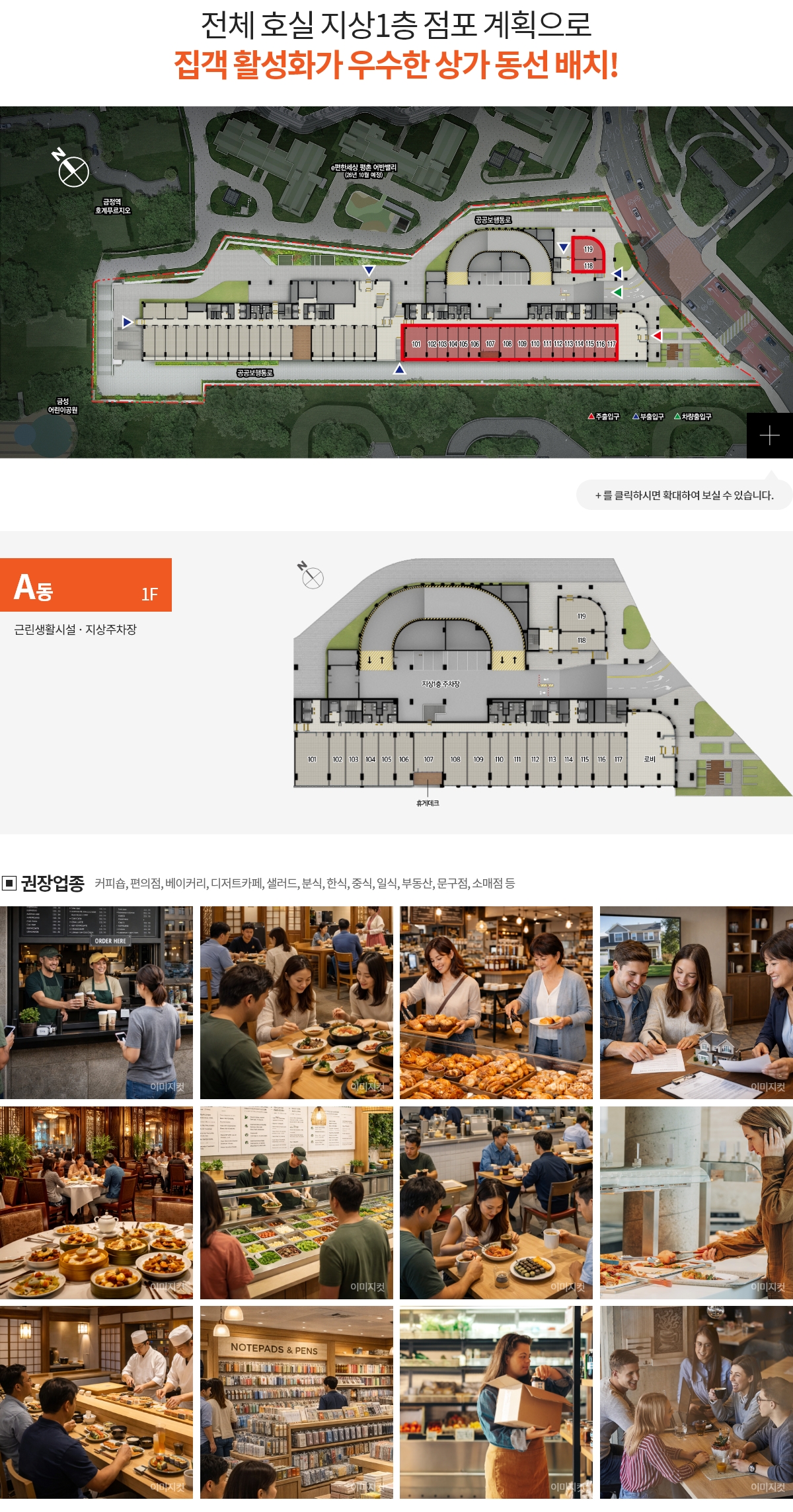Image resolution: width=793 pixels, height=1512 pixels.
Task: Open the salad bar counter photo
Action: pyautogui.click(x=296, y=1203)
